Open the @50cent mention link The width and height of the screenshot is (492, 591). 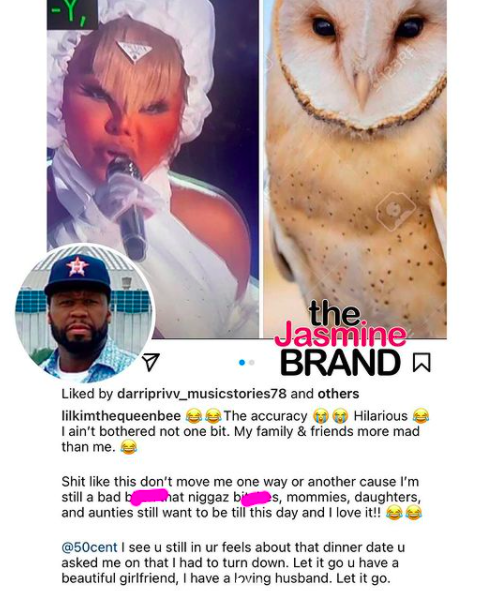[x=89, y=547]
